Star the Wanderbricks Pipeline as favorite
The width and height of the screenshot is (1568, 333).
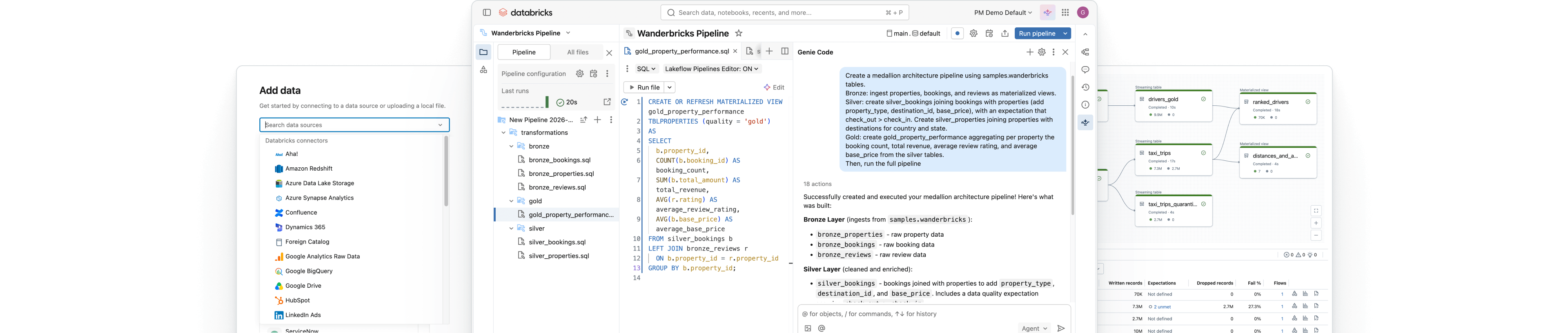[738, 33]
